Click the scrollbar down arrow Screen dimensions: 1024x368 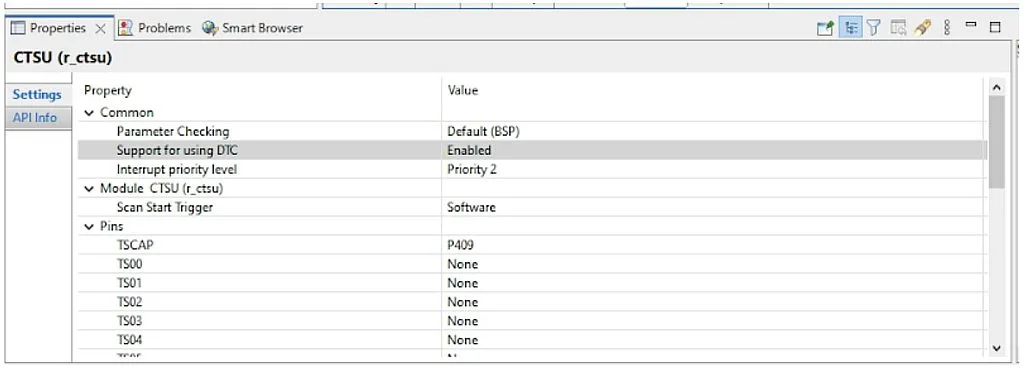click(996, 349)
